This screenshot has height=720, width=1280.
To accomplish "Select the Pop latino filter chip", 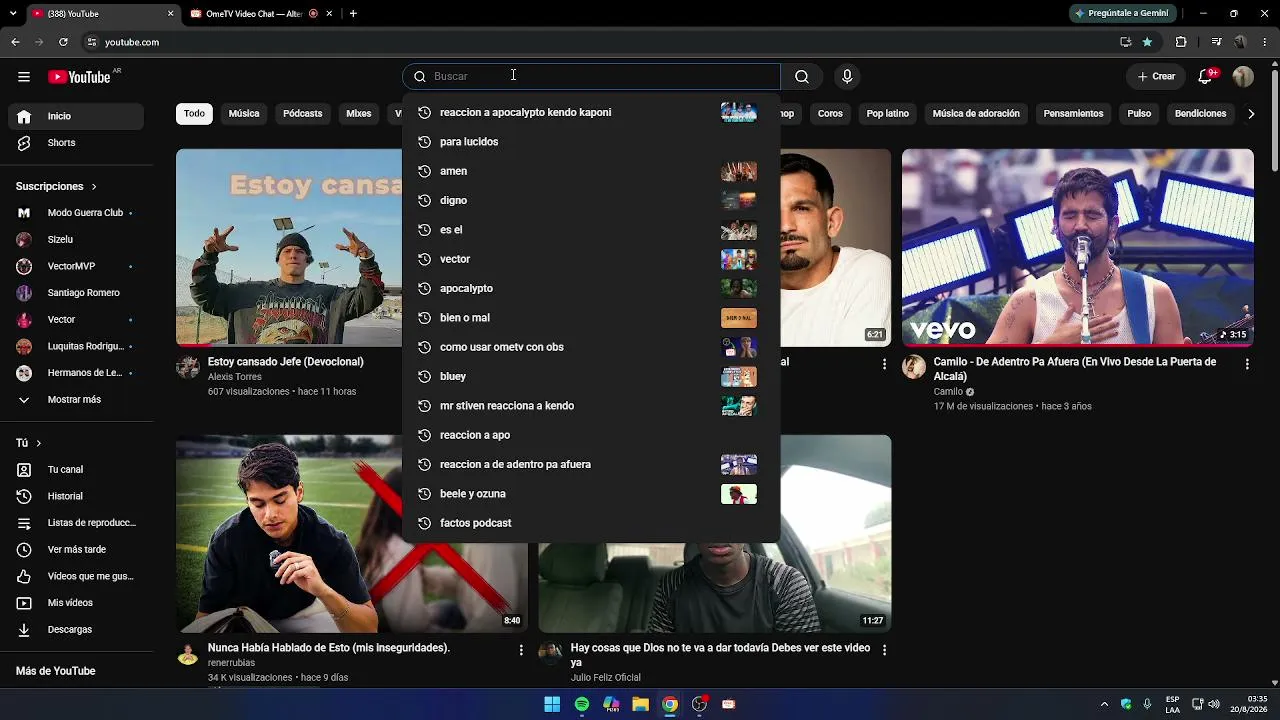I will pyautogui.click(x=888, y=114).
